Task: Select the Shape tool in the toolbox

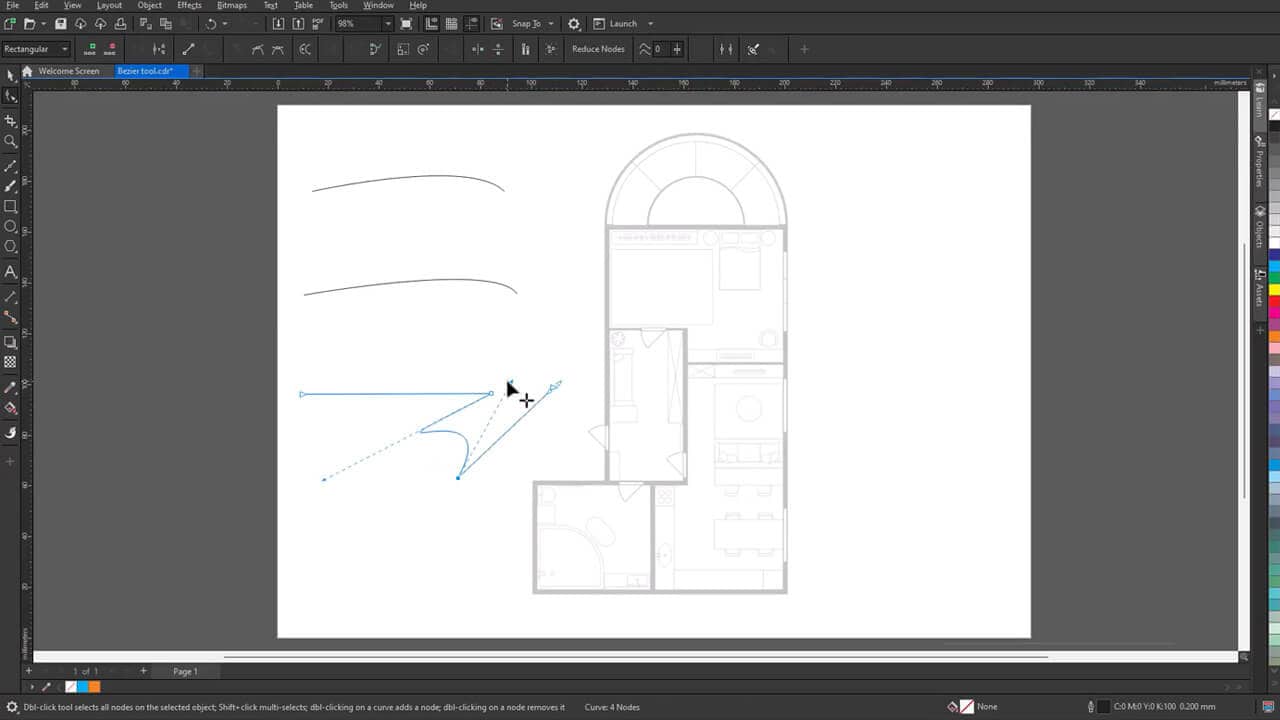Action: pyautogui.click(x=10, y=96)
